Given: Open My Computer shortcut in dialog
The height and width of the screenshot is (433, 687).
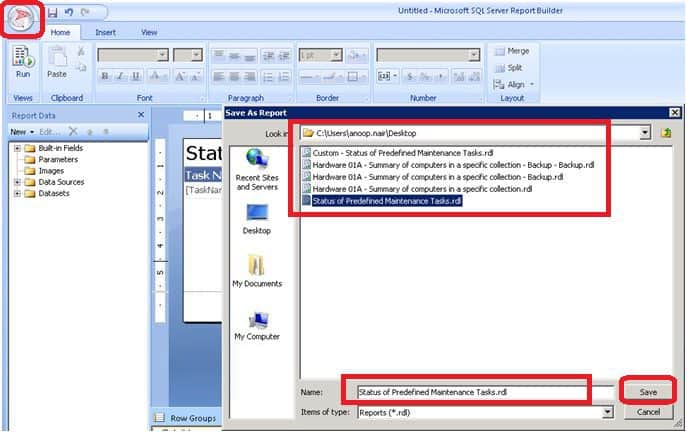Looking at the screenshot, I should (x=257, y=326).
